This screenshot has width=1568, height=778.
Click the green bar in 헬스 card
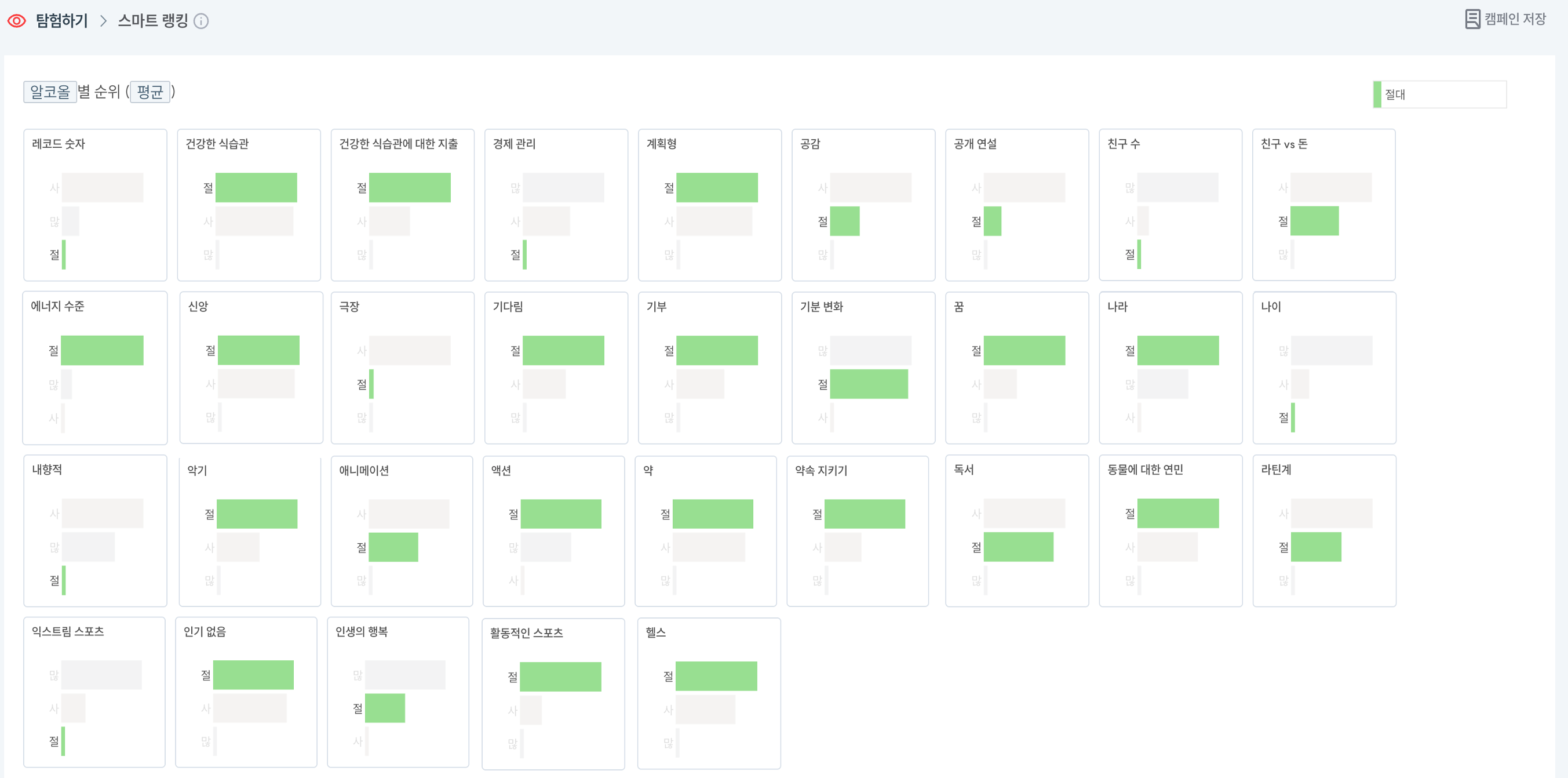coord(716,676)
